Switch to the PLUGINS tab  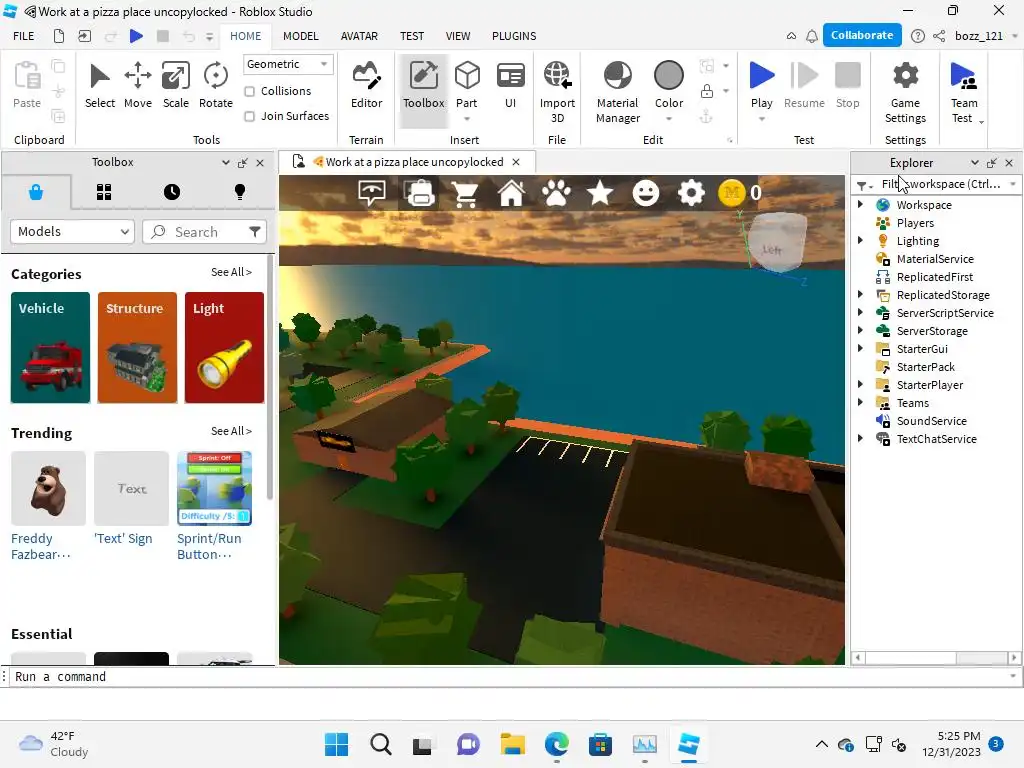tap(514, 36)
